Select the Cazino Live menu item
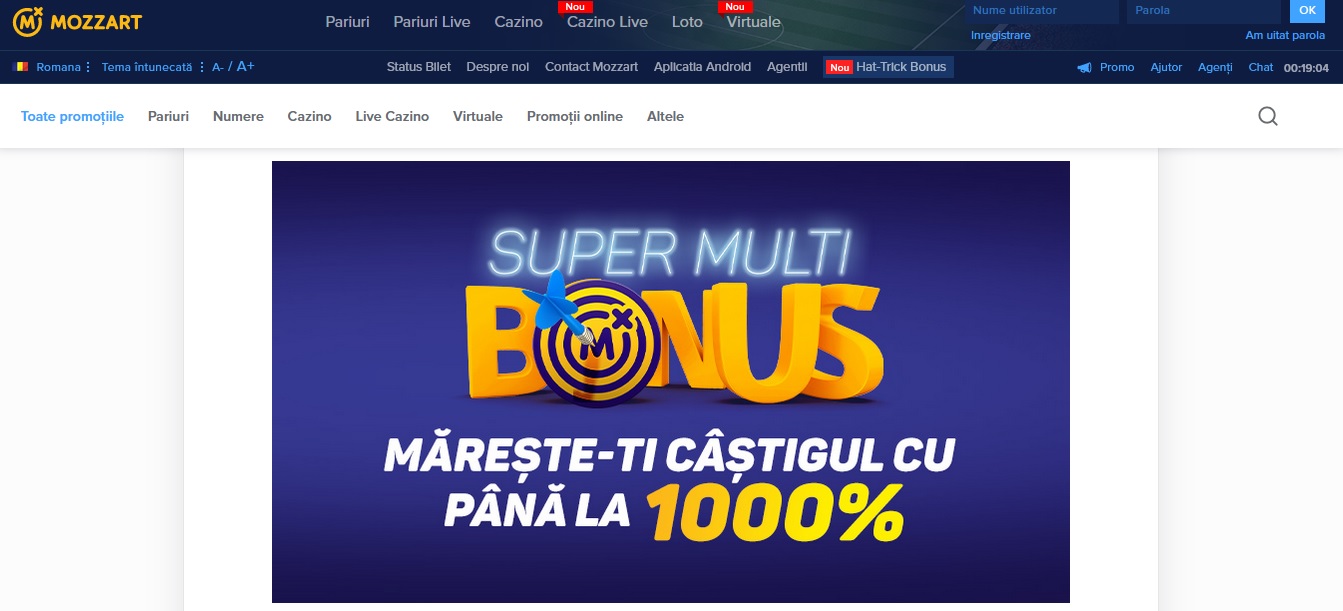The width and height of the screenshot is (1343, 611). [x=607, y=21]
